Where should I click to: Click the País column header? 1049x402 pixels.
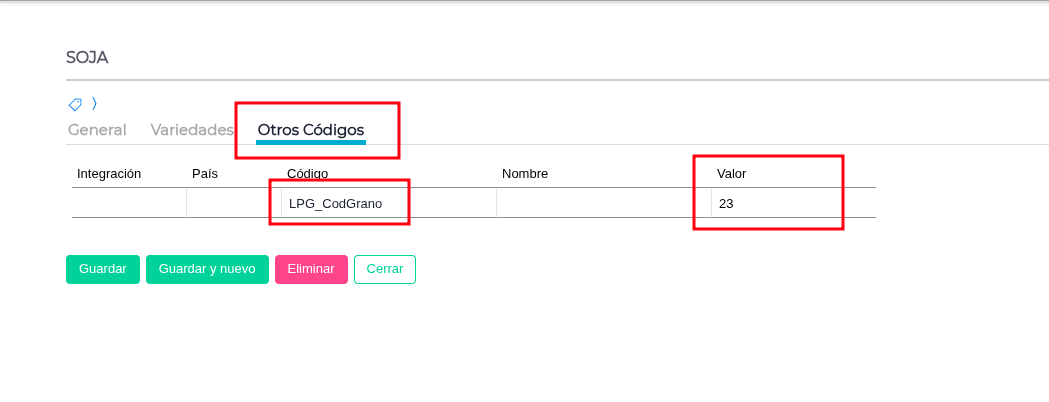pos(205,174)
